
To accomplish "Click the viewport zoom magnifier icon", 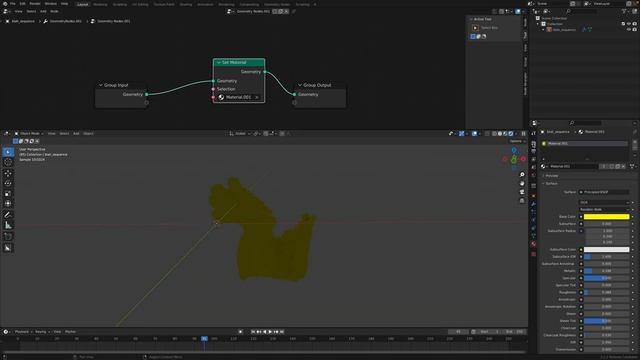I will [x=522, y=175].
